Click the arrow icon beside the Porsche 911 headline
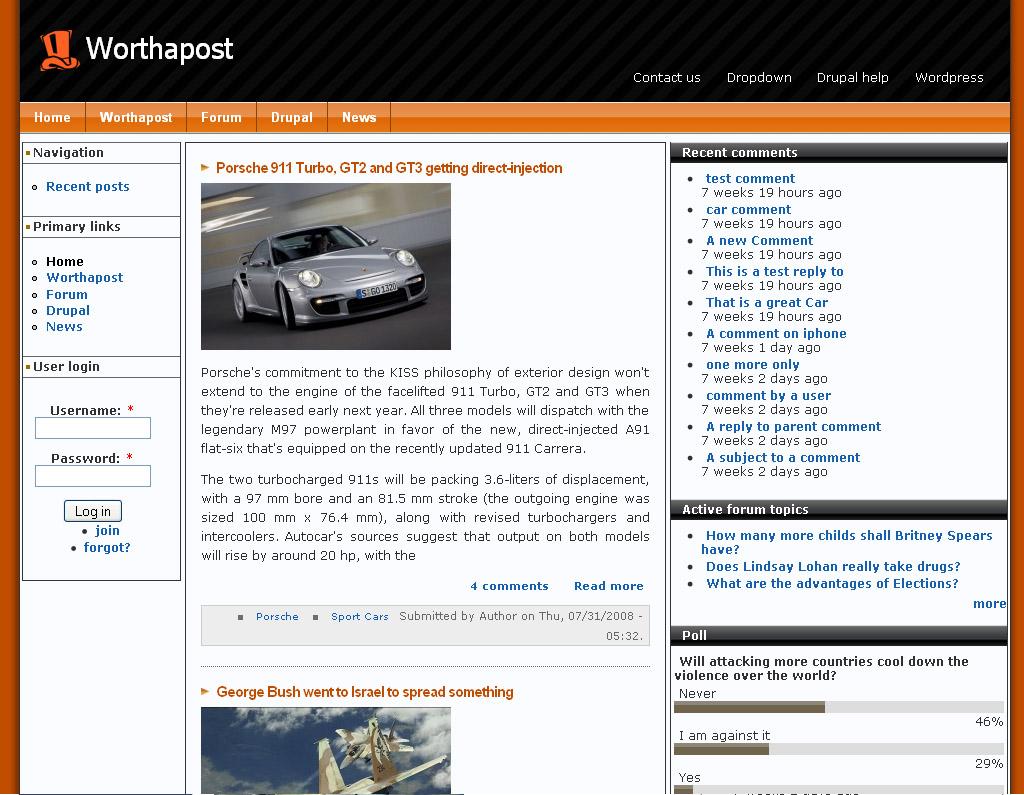The height and width of the screenshot is (795, 1024). (x=204, y=168)
